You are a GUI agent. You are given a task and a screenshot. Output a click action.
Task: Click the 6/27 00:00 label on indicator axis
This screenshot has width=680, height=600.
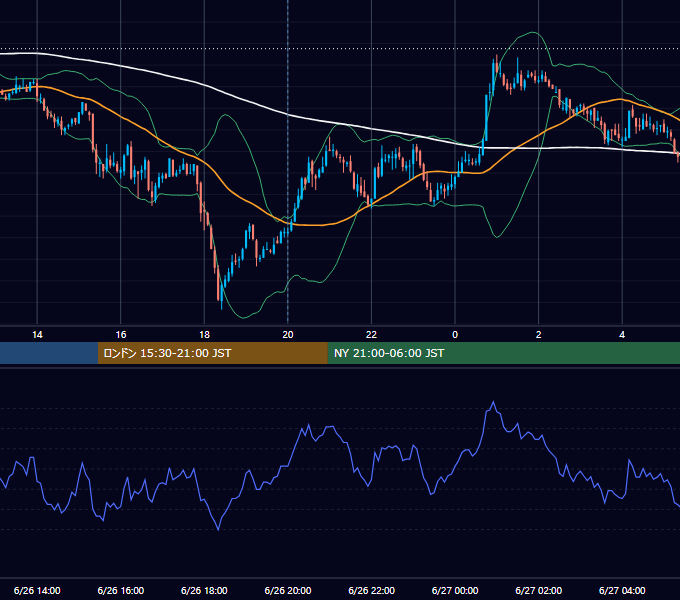point(455,590)
